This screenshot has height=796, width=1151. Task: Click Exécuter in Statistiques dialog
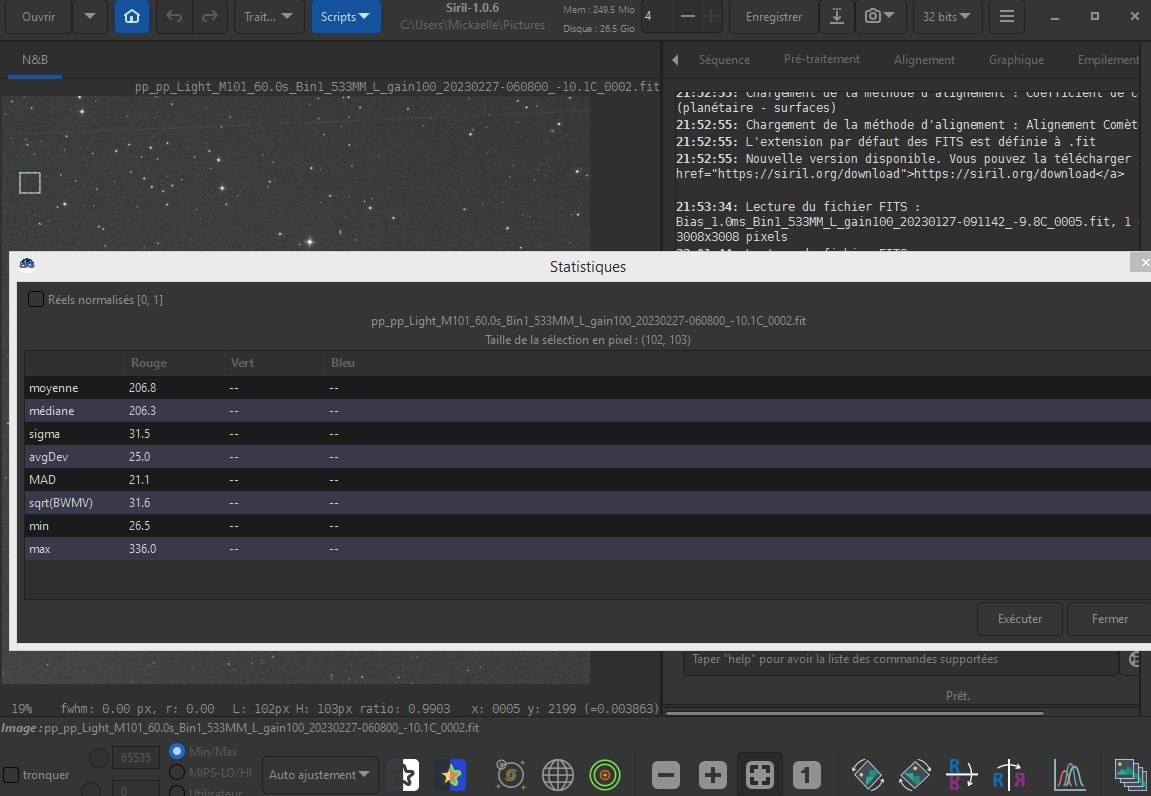pos(1020,619)
